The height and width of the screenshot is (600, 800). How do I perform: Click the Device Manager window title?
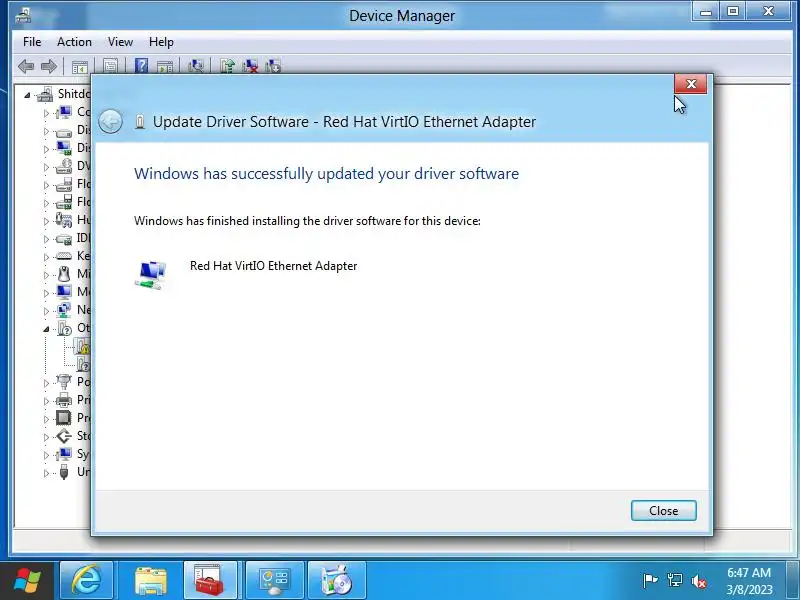[x=402, y=16]
